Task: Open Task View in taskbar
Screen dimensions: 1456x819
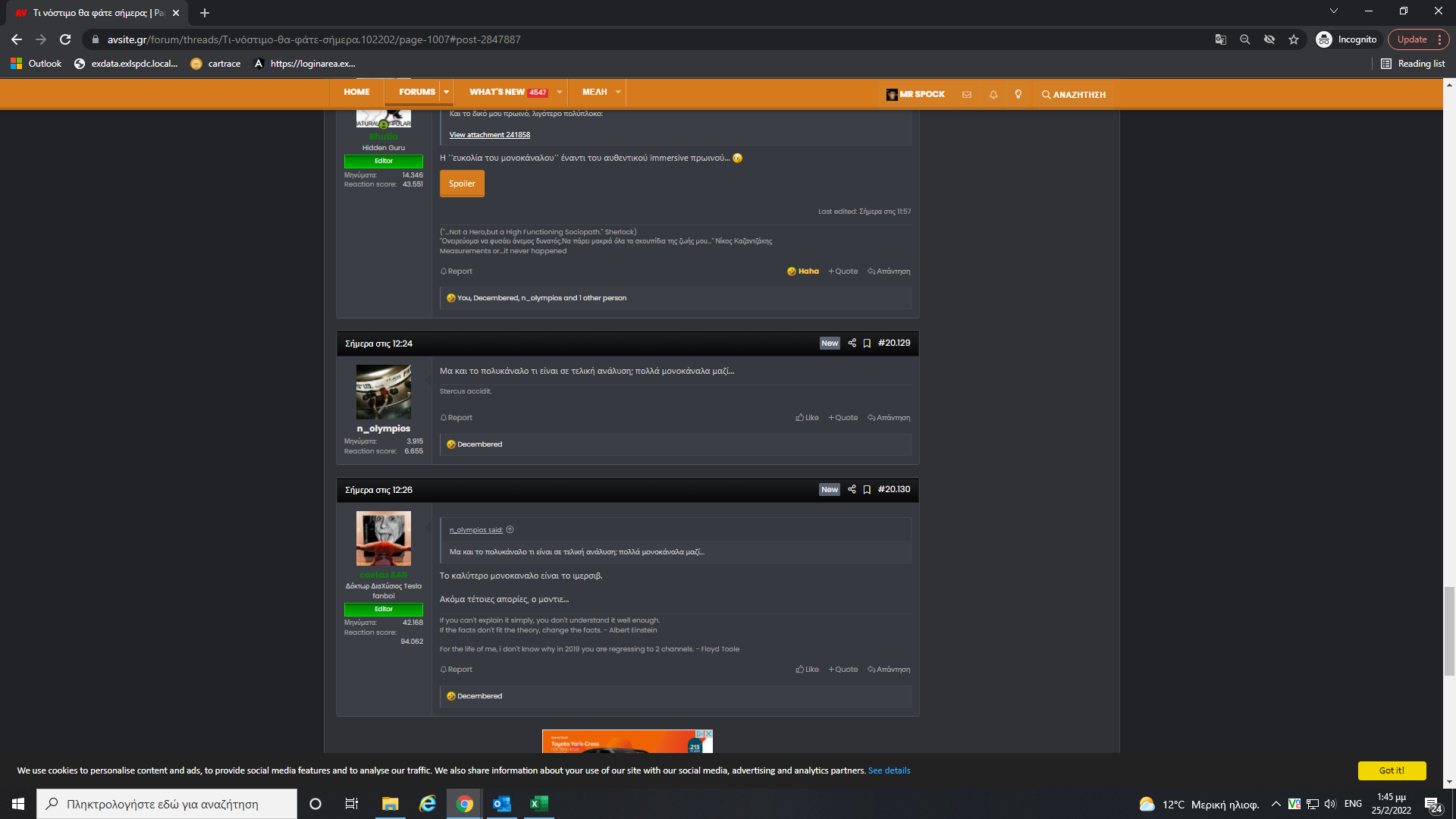Action: (352, 804)
